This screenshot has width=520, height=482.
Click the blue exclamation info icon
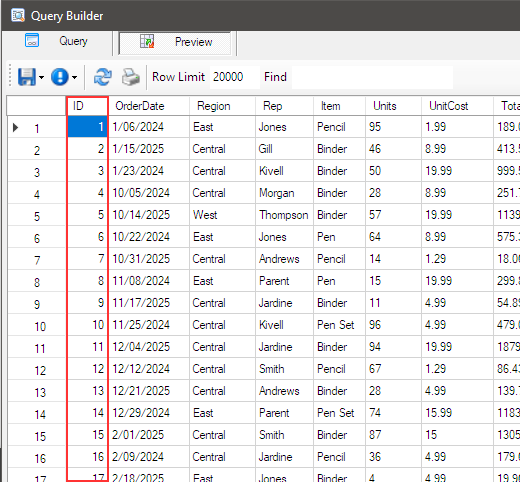(x=60, y=77)
